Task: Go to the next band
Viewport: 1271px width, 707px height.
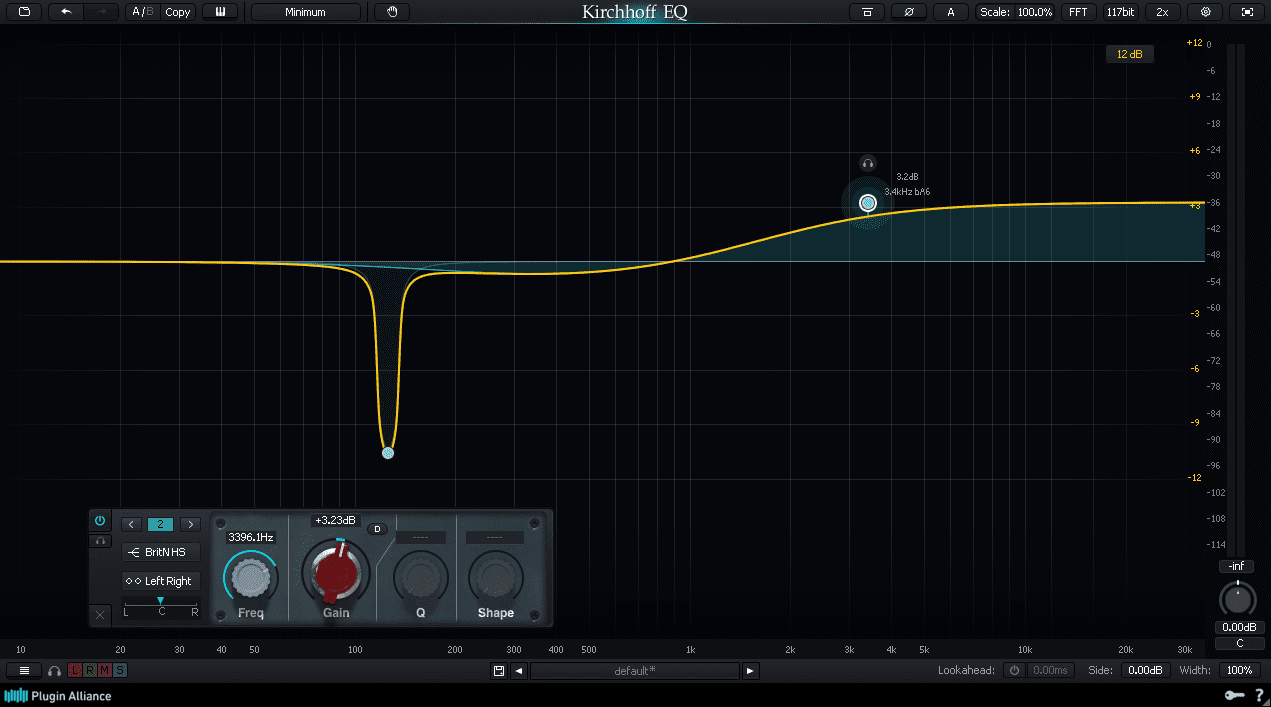Action: click(190, 524)
